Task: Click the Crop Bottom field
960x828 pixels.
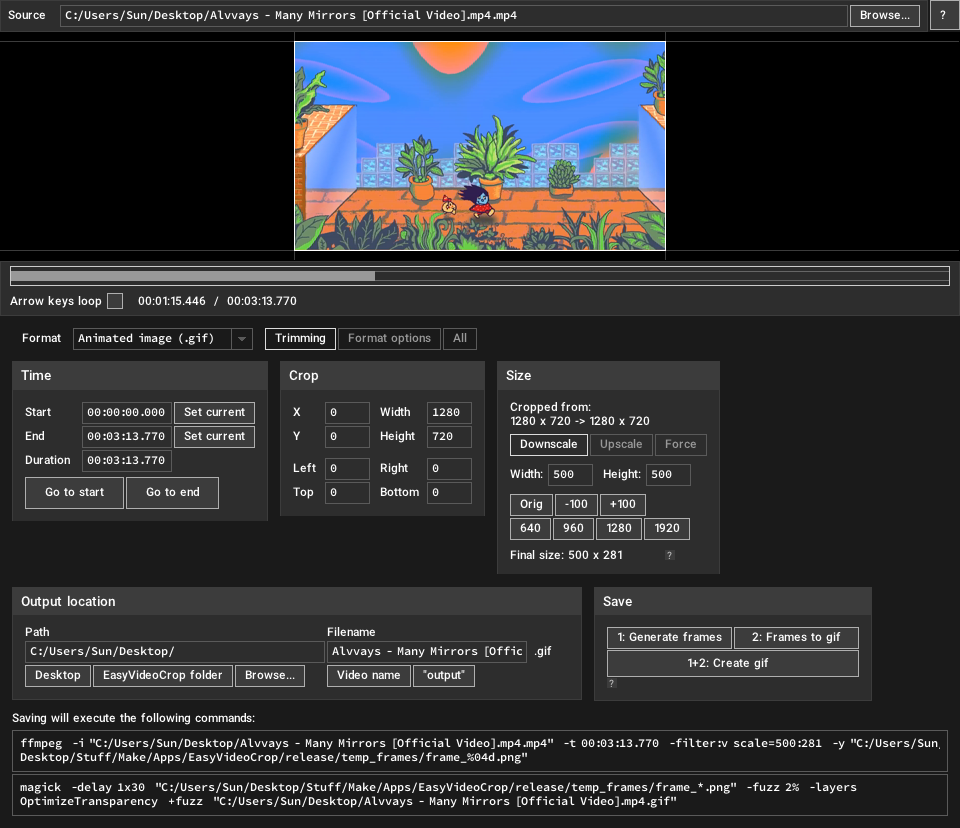Action: pyautogui.click(x=449, y=492)
